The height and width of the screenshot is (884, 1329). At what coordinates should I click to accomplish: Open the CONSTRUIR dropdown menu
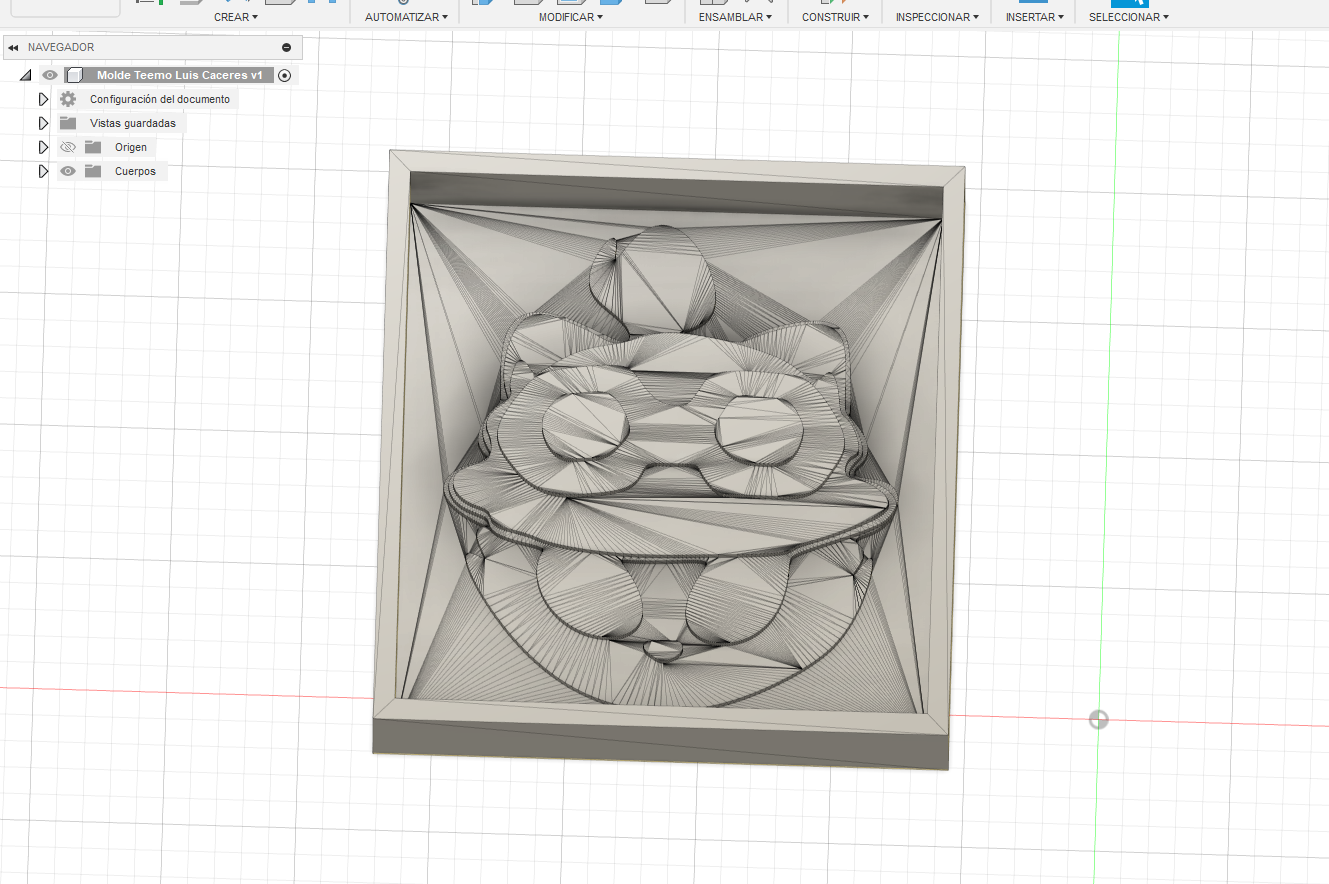(x=835, y=17)
